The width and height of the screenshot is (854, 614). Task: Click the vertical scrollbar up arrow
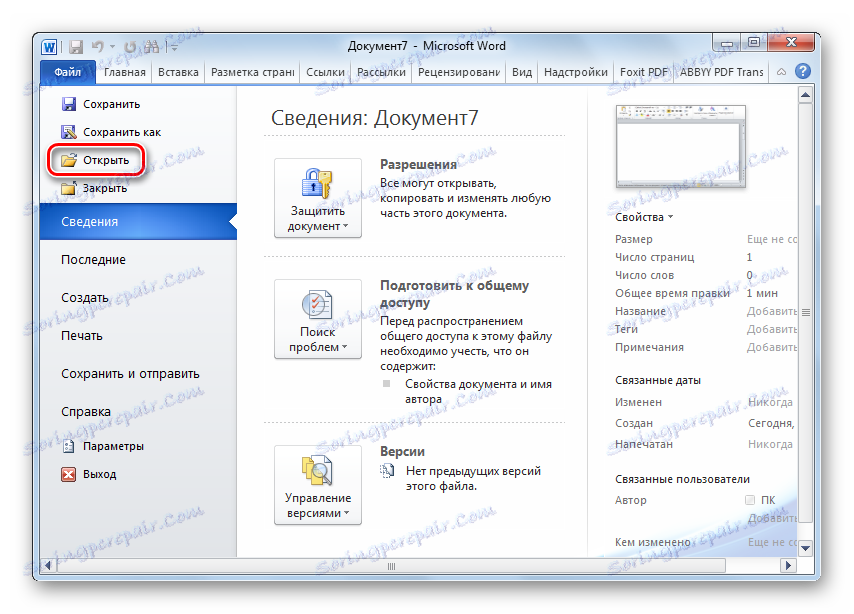pyautogui.click(x=806, y=95)
